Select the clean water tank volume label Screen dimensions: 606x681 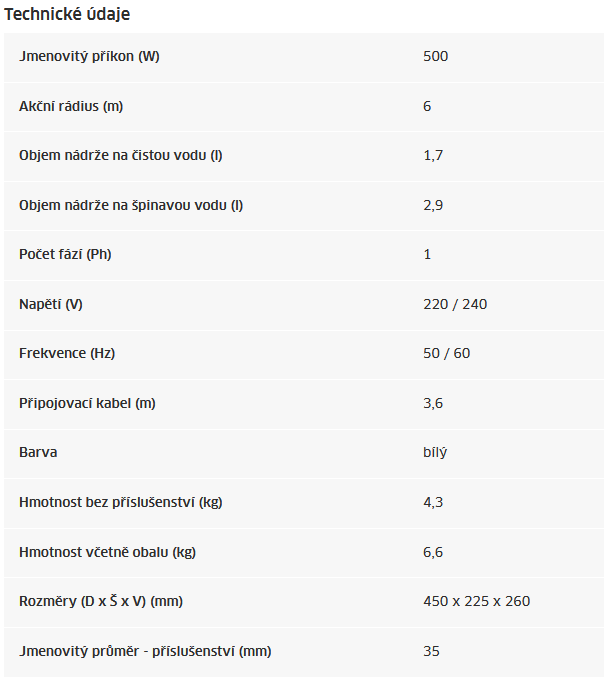pos(120,156)
